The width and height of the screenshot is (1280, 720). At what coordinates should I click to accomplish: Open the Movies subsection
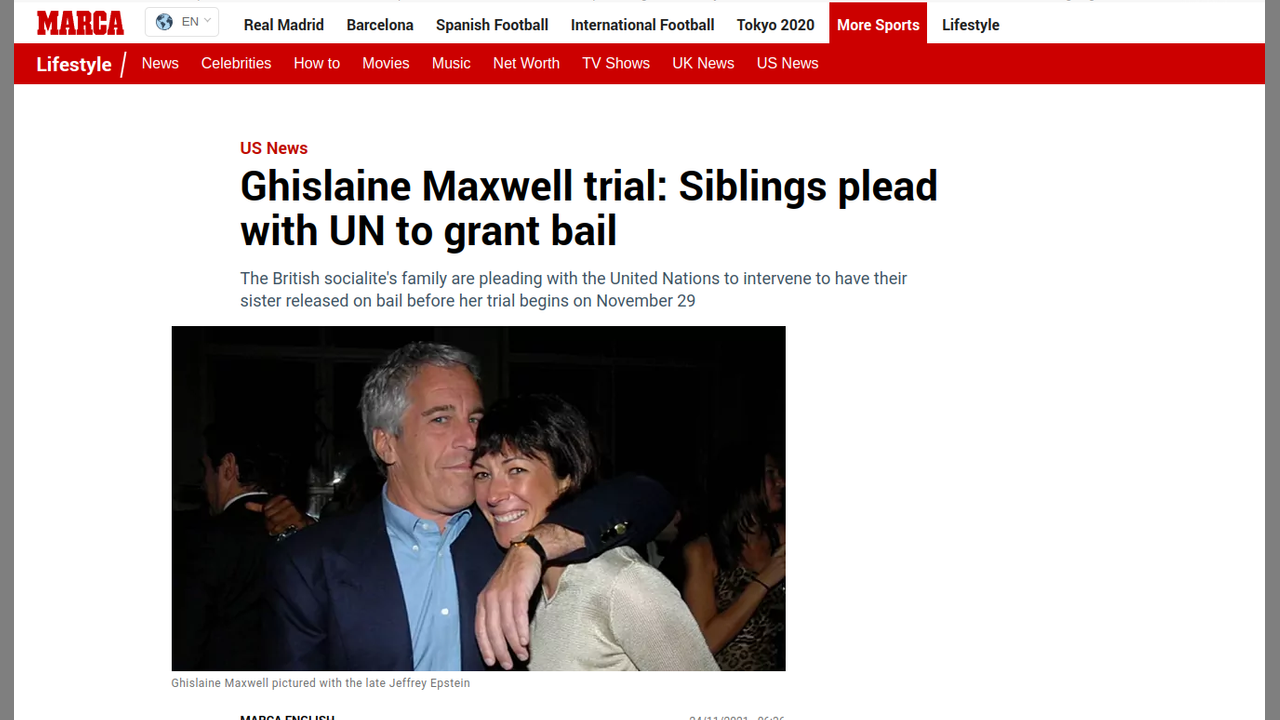click(x=386, y=63)
